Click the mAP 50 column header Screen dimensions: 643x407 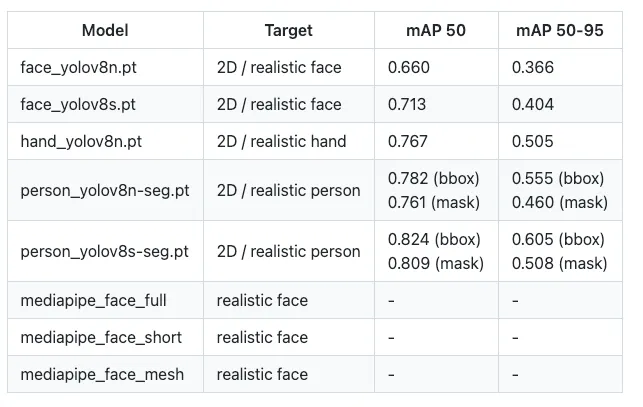click(x=436, y=31)
